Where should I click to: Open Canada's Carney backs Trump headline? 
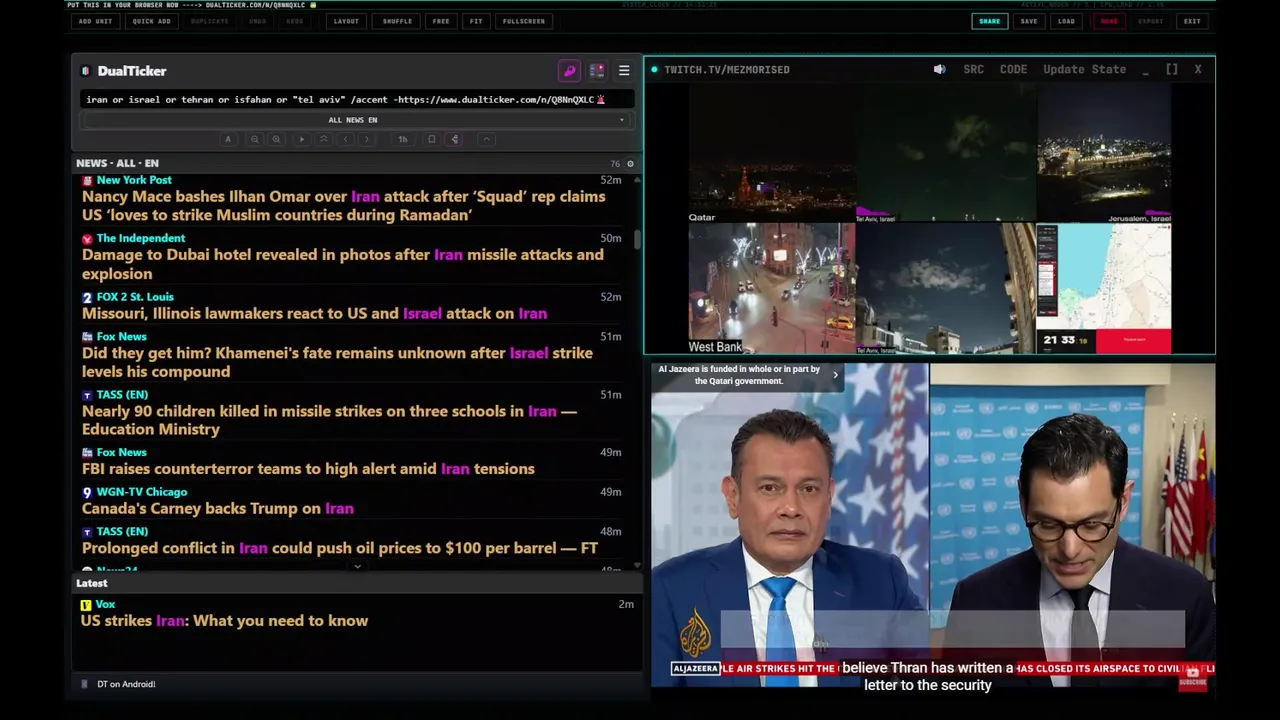(x=218, y=508)
